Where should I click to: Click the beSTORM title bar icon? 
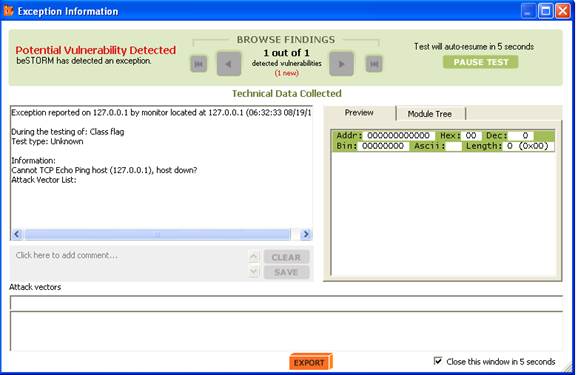point(8,11)
